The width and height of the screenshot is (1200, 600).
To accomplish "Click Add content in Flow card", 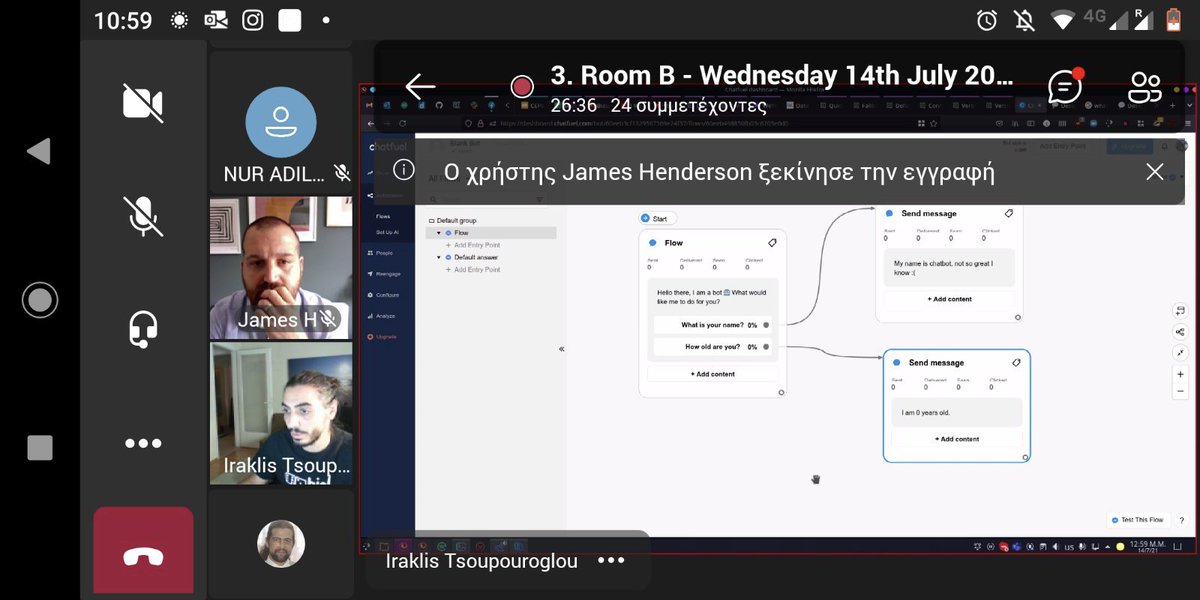I will (712, 374).
